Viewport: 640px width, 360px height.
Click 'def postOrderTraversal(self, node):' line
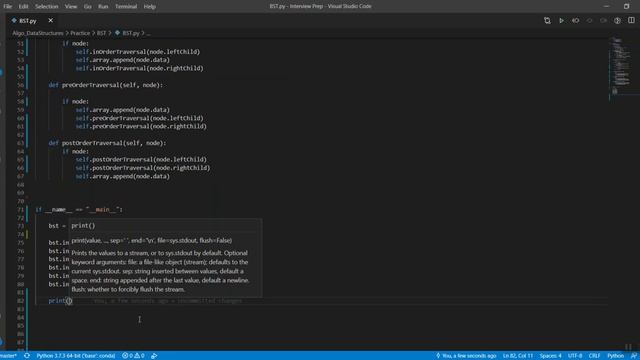(x=107, y=143)
